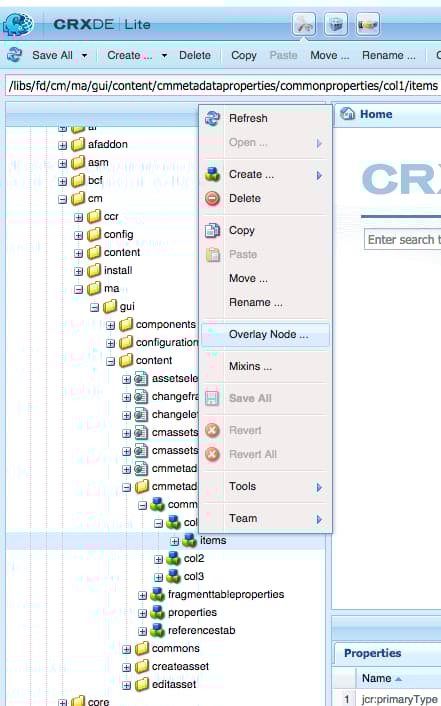Screen dimensions: 441x706
Task: Click the red Delete icon in menu
Action: click(212, 198)
